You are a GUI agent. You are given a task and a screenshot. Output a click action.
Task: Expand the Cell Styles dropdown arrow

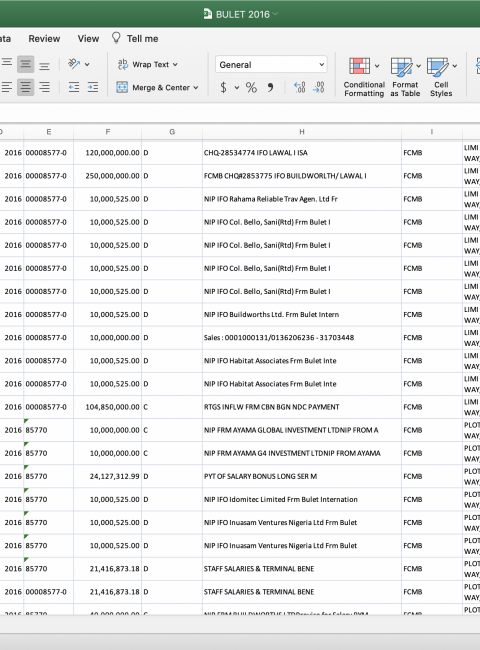point(455,66)
